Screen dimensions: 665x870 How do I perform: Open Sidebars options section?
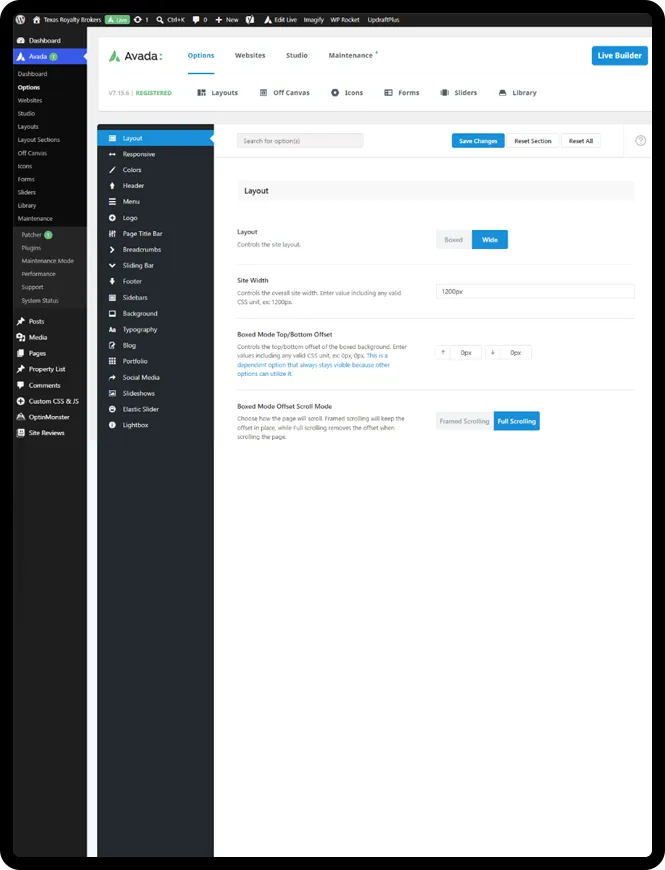(x=155, y=297)
